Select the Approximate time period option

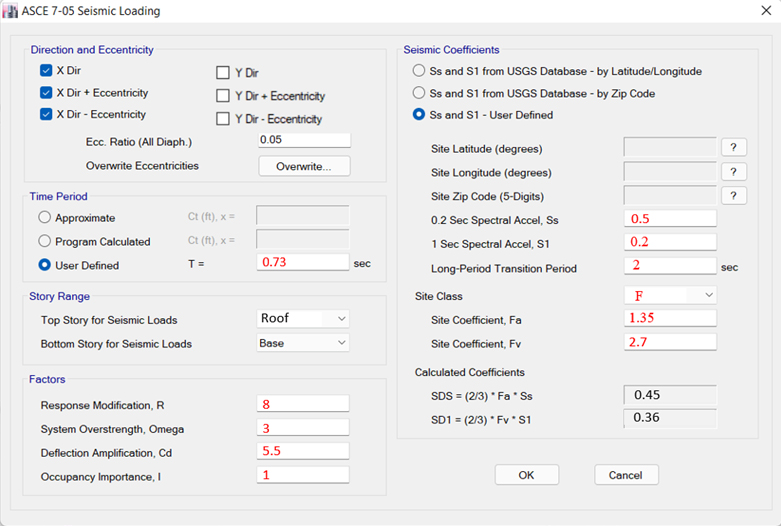(x=45, y=217)
